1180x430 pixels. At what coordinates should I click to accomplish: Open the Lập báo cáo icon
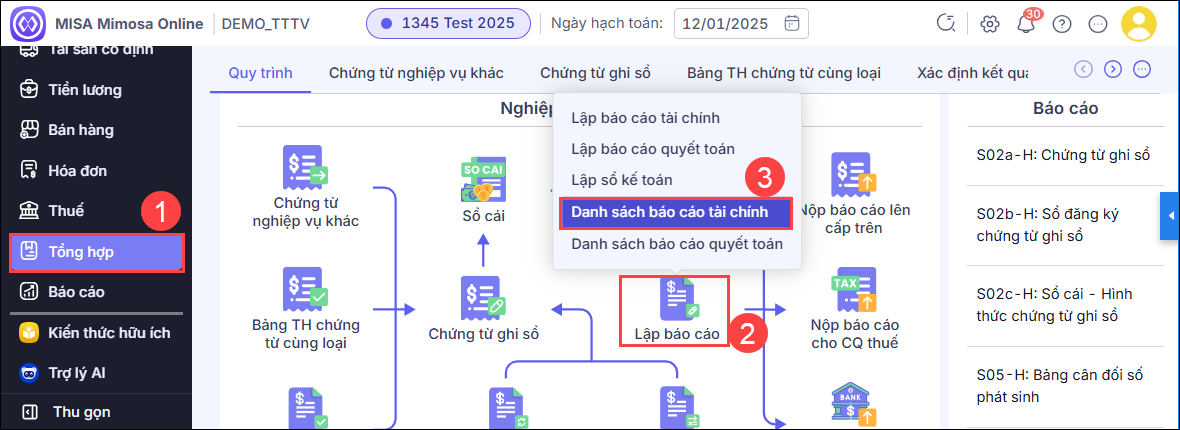(x=677, y=299)
